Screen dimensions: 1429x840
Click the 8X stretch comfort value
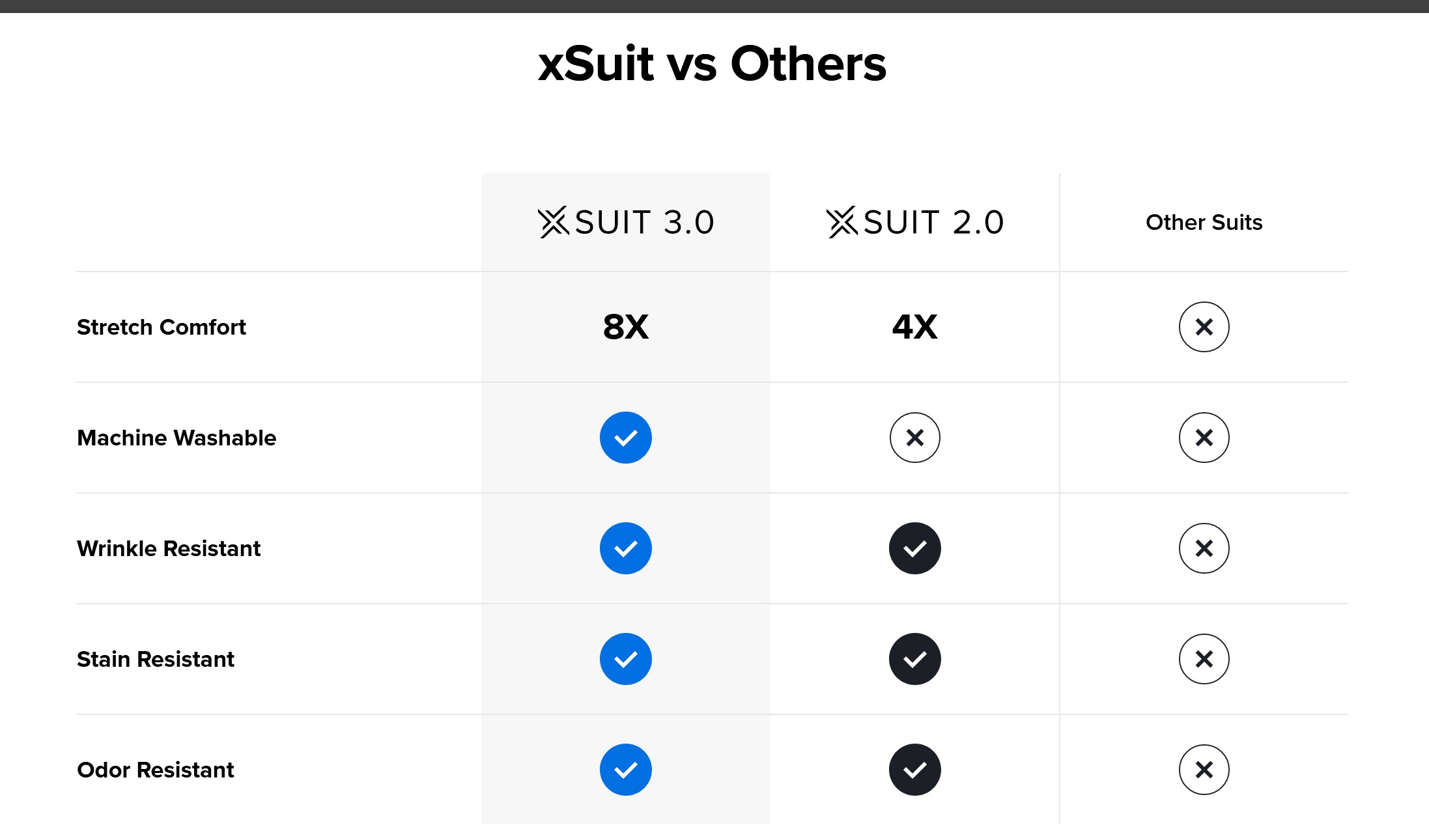coord(626,327)
